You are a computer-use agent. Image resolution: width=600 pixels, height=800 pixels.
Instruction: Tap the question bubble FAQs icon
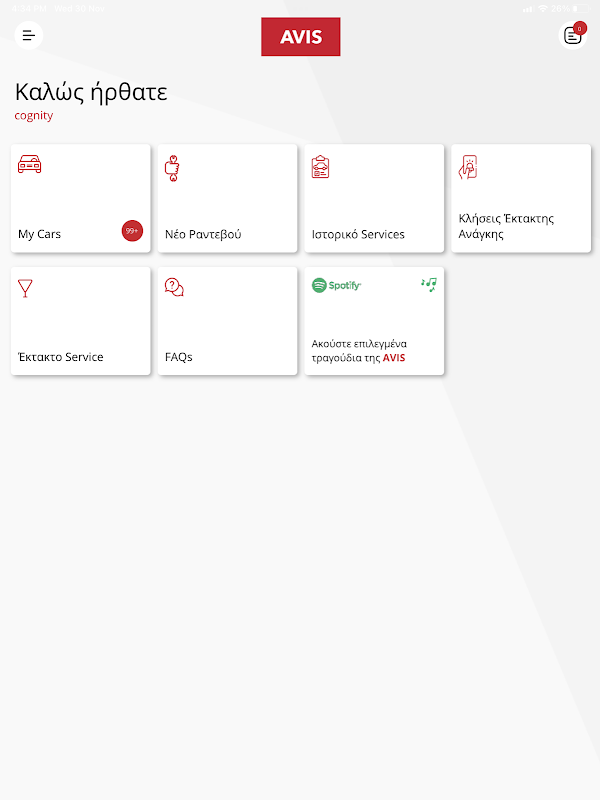pyautogui.click(x=174, y=287)
